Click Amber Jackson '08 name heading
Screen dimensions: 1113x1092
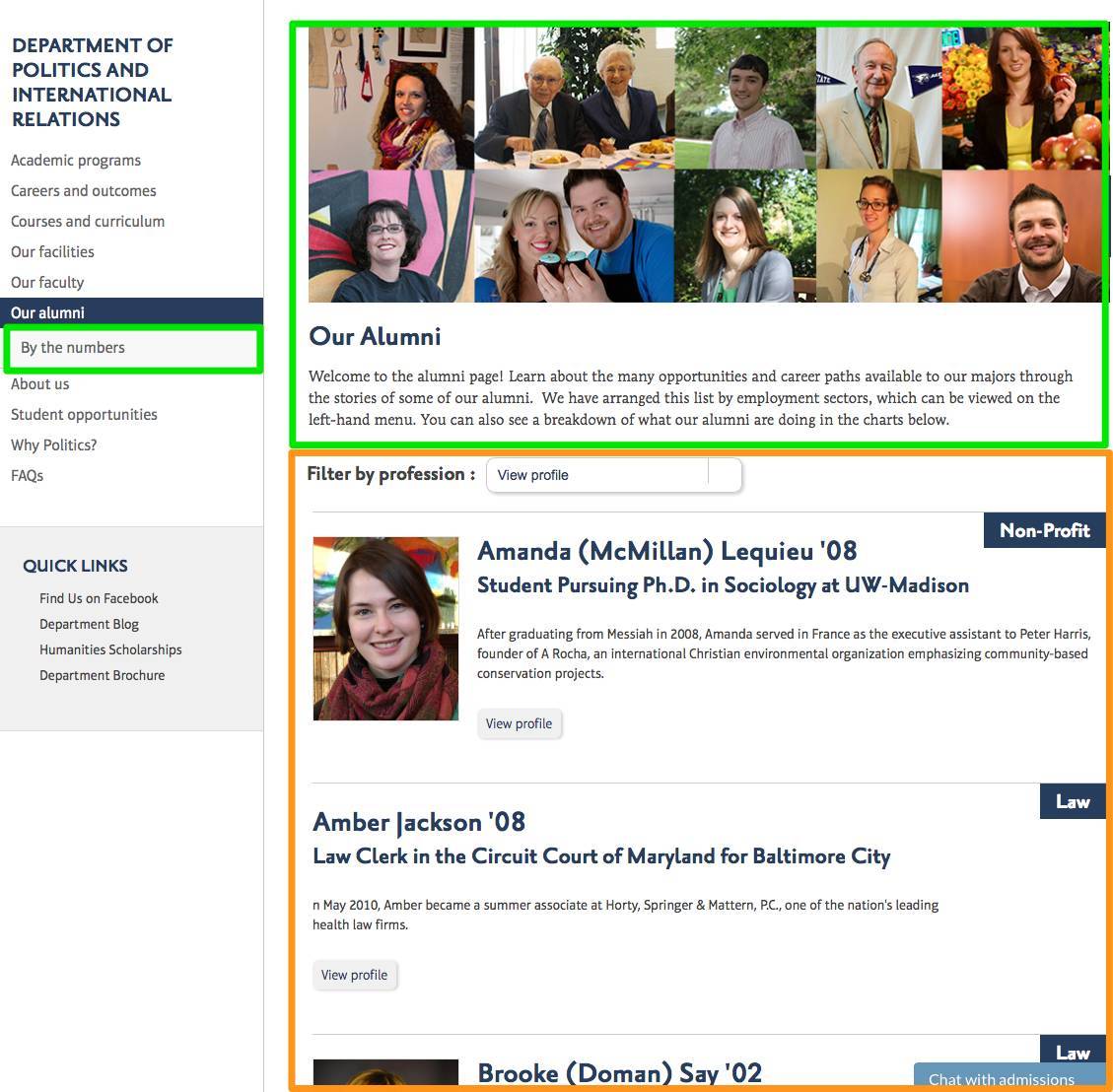419,822
